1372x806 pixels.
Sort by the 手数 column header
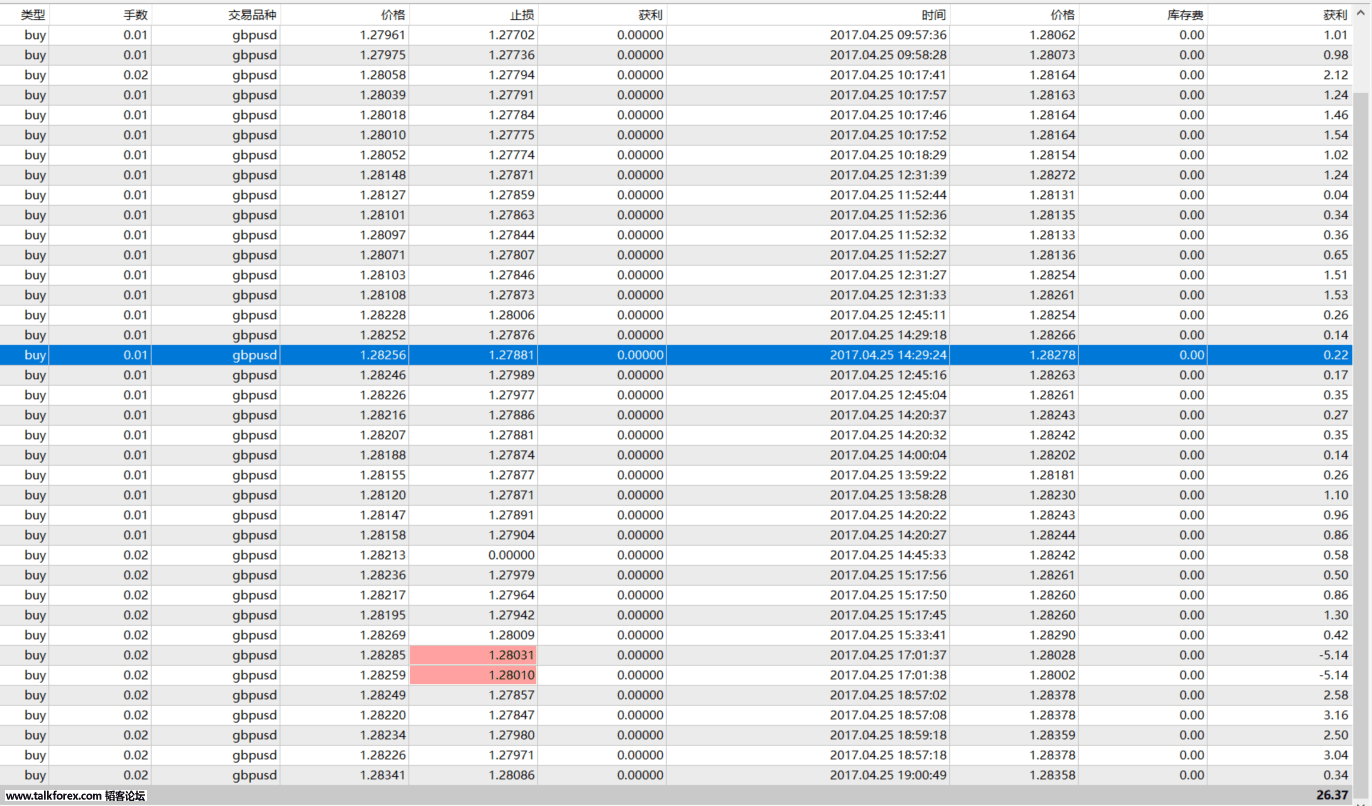pyautogui.click(x=136, y=15)
